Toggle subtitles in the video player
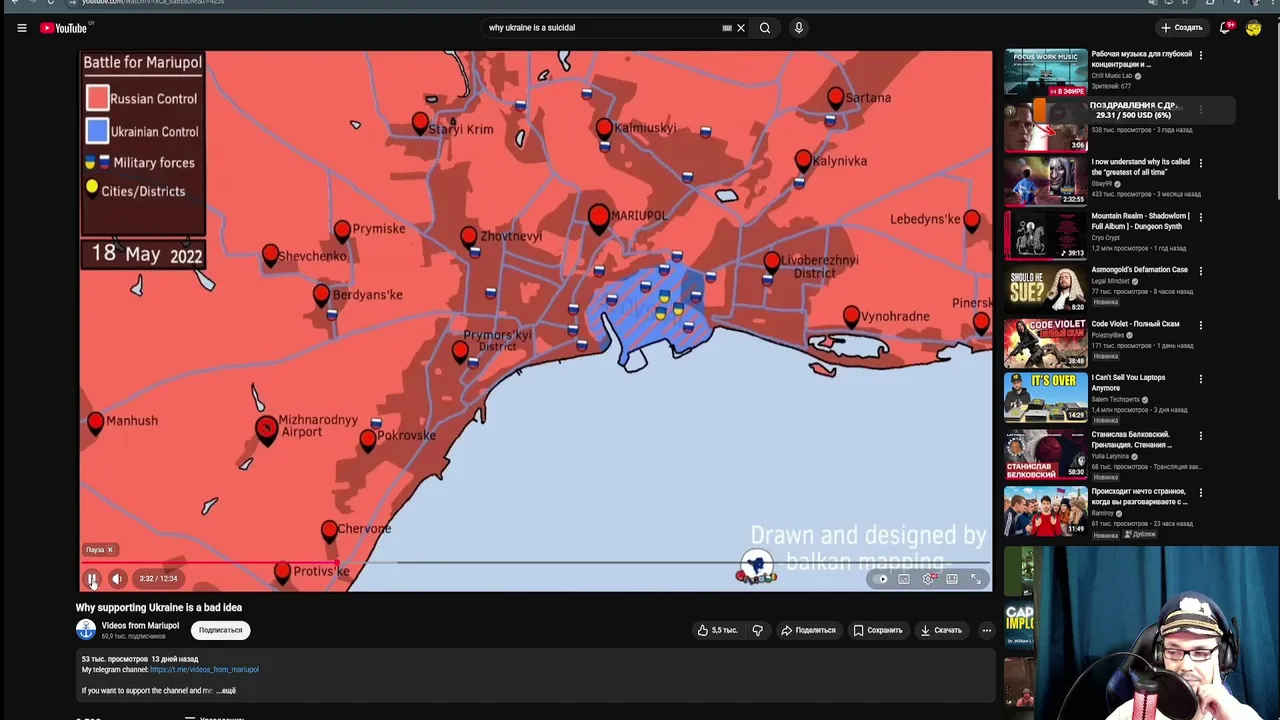Viewport: 1280px width, 720px height. click(x=904, y=579)
